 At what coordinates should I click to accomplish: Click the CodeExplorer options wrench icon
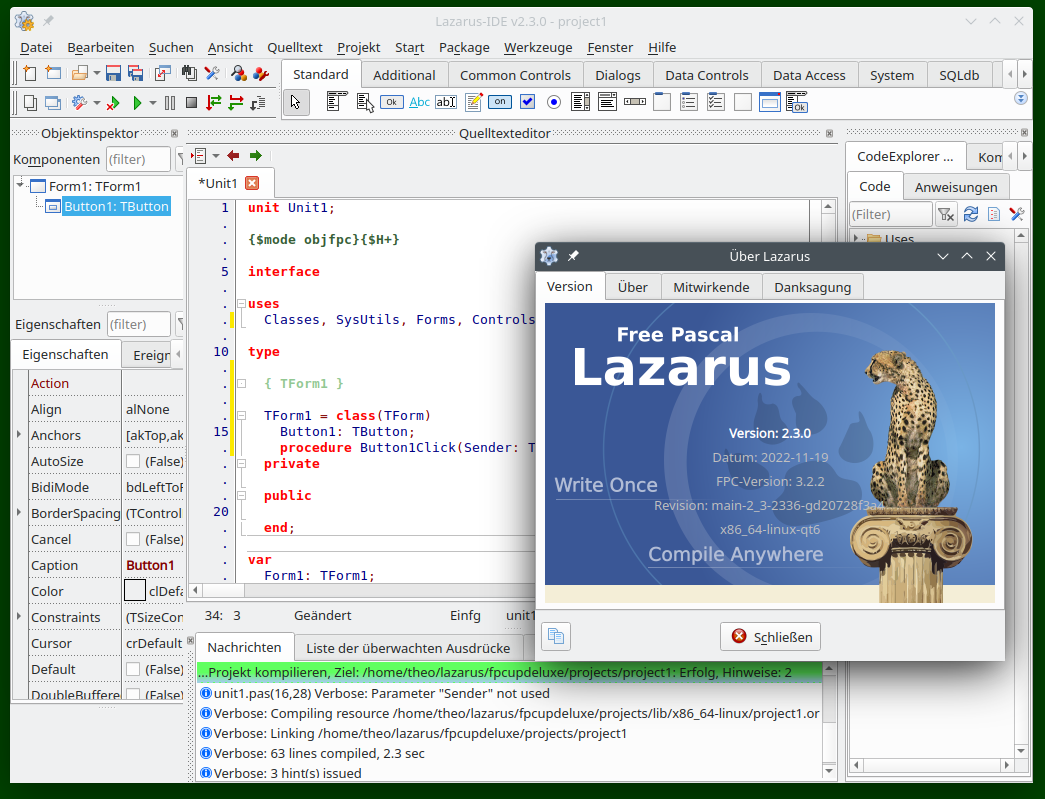coord(1016,214)
